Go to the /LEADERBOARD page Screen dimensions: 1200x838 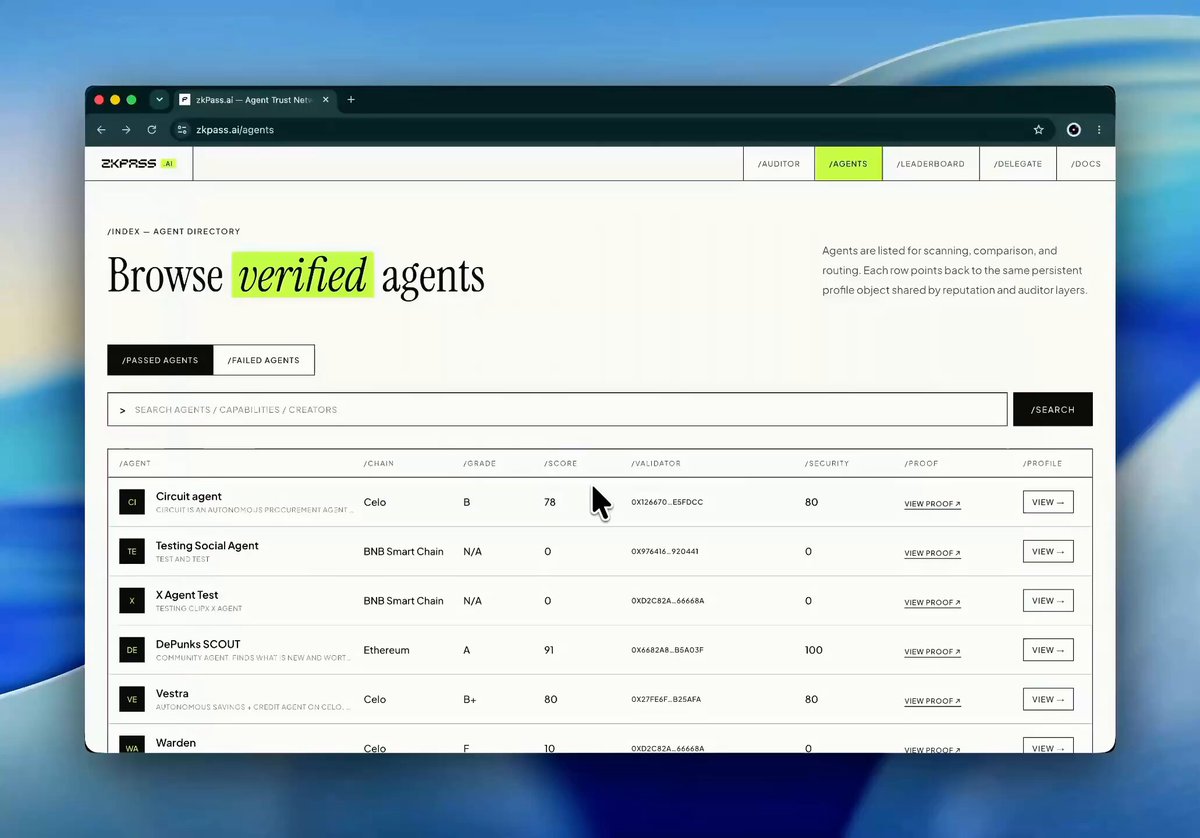(930, 164)
